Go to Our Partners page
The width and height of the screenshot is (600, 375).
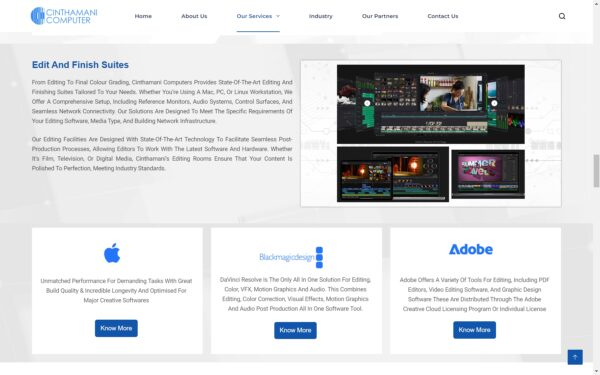click(380, 16)
